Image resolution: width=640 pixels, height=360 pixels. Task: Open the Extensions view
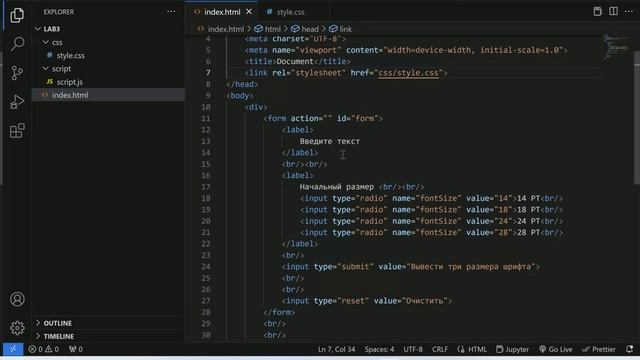click(17, 131)
